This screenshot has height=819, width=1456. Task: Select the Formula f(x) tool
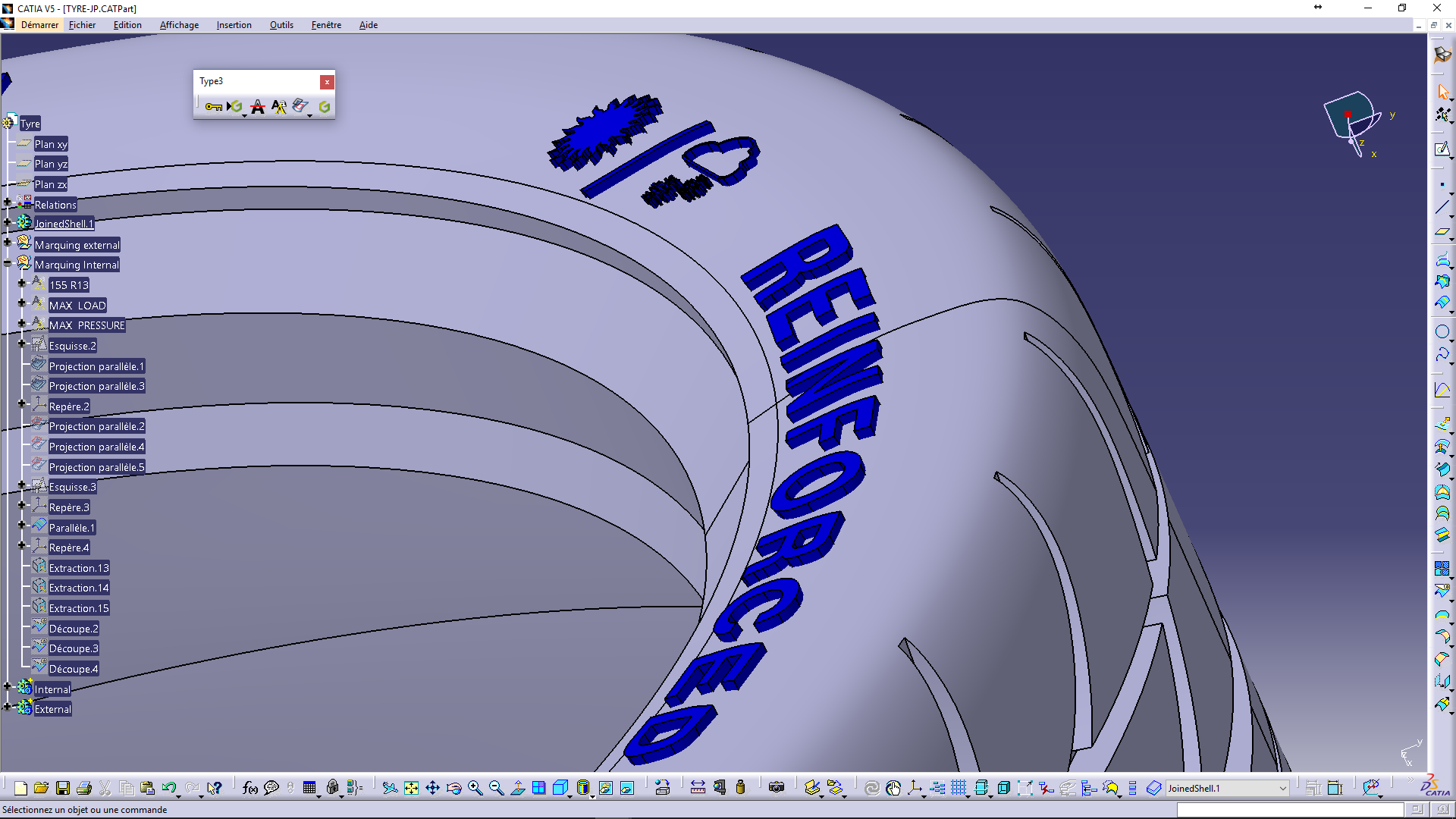pos(249,788)
